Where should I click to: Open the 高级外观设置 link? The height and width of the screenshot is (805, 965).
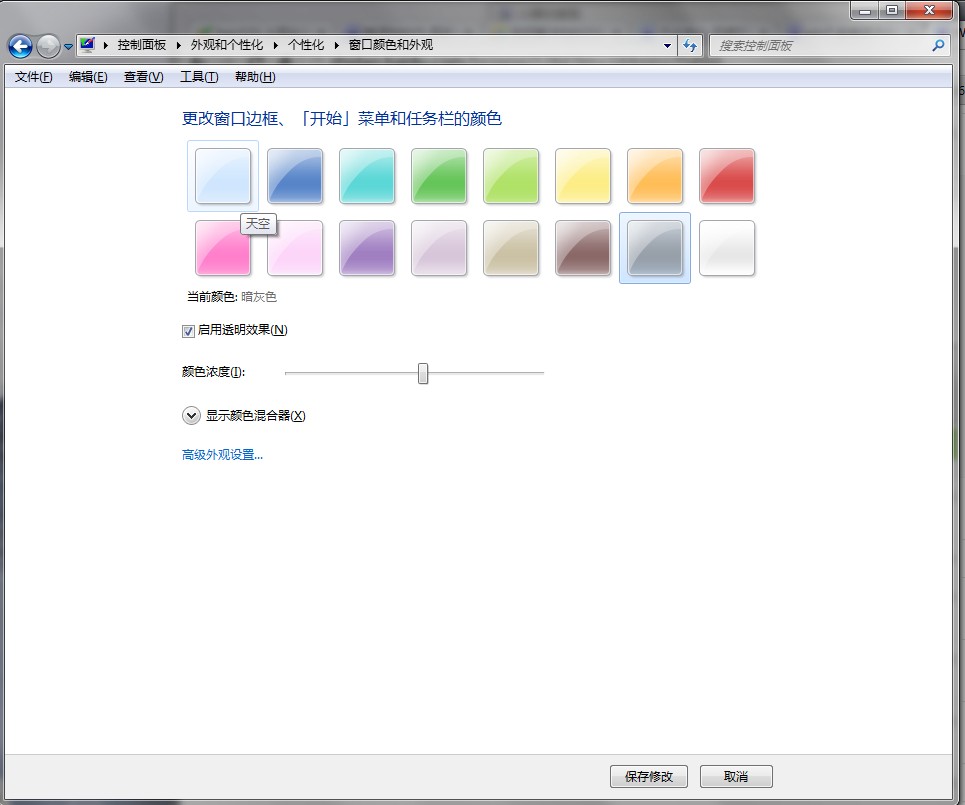(x=222, y=455)
